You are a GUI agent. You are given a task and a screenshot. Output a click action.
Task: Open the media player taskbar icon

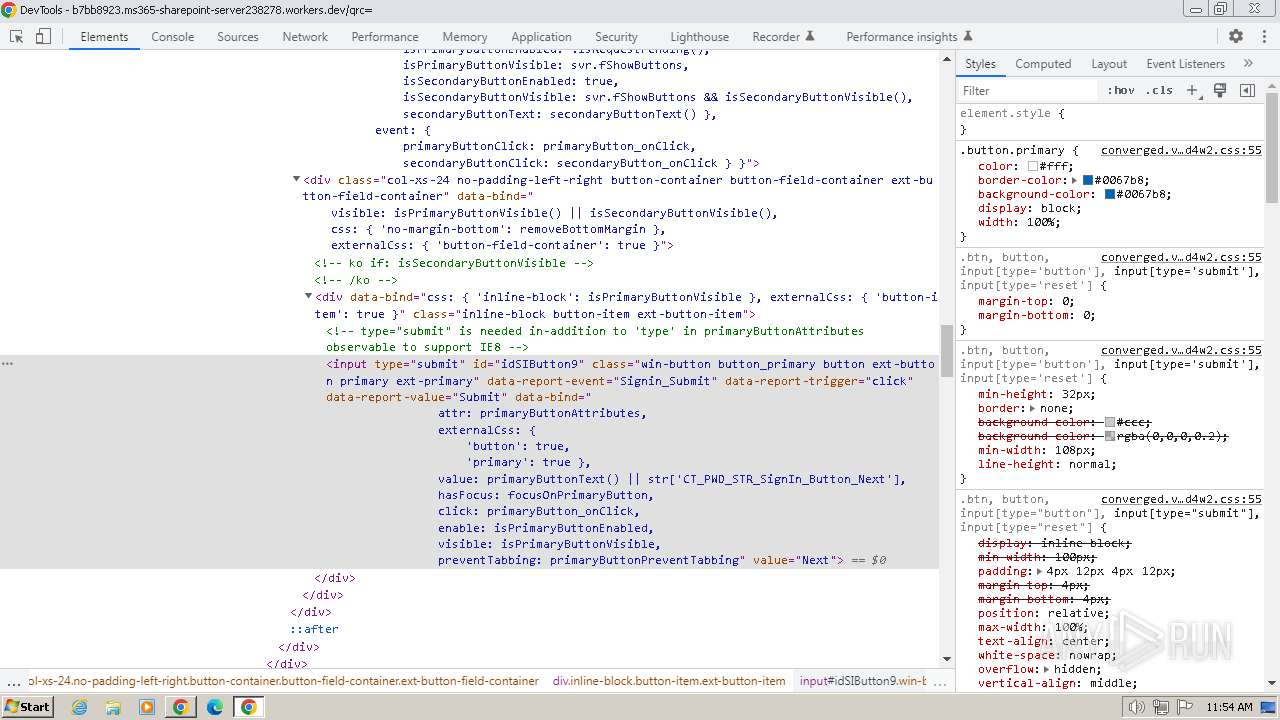click(x=147, y=707)
